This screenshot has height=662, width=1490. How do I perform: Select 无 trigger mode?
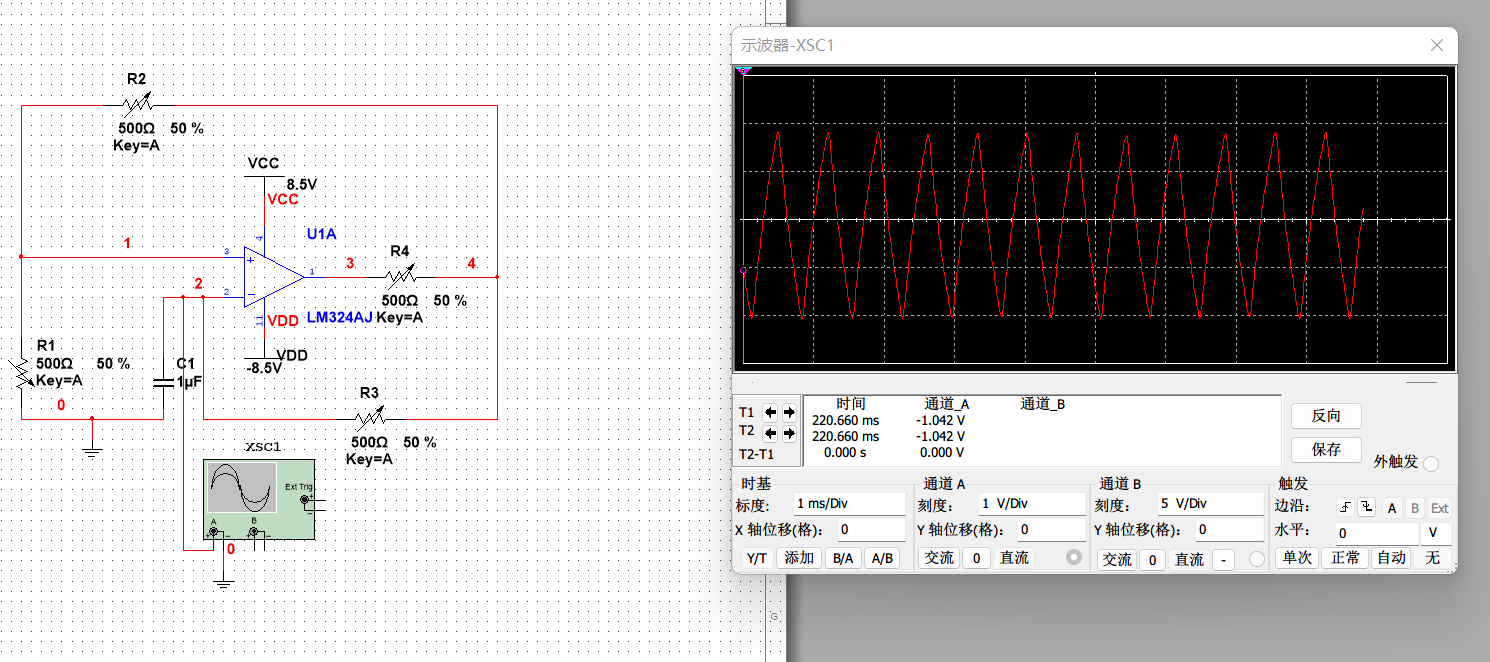click(x=1433, y=558)
